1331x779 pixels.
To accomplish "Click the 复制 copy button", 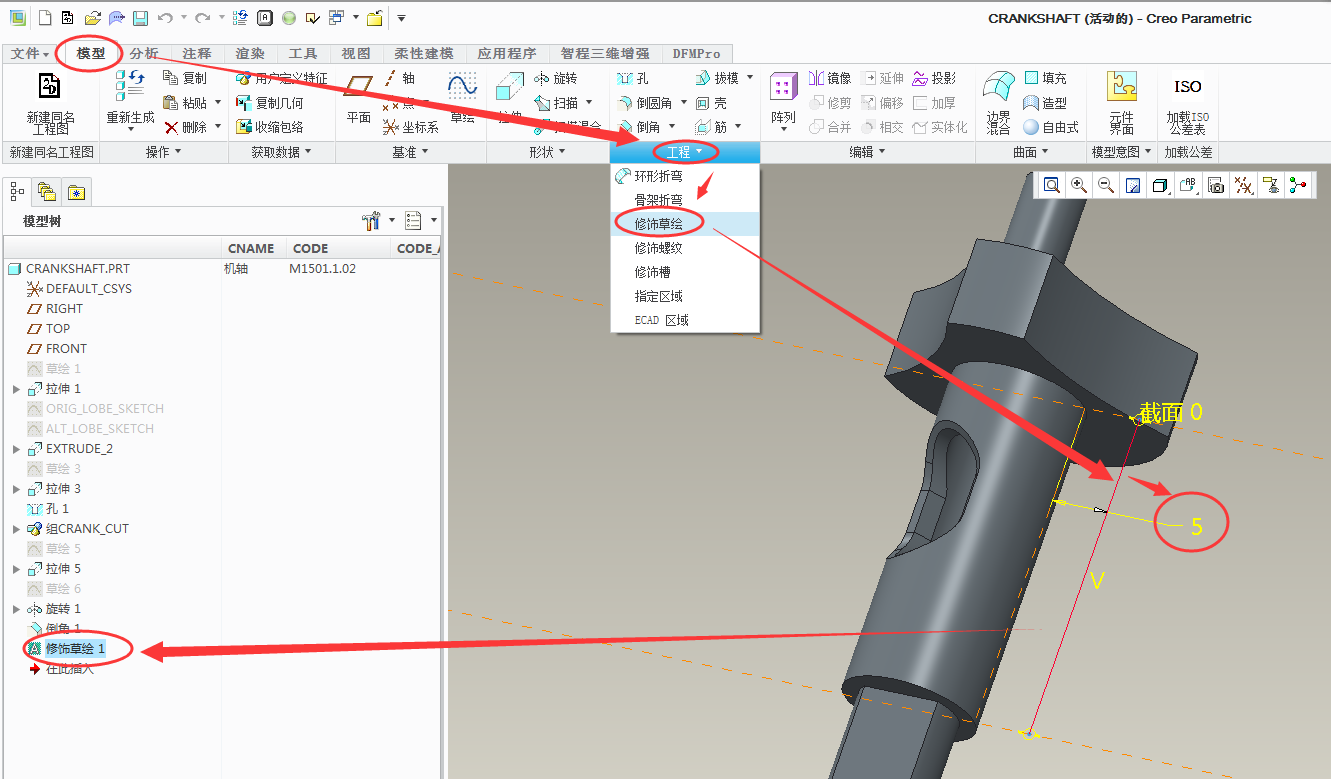I will [x=185, y=78].
